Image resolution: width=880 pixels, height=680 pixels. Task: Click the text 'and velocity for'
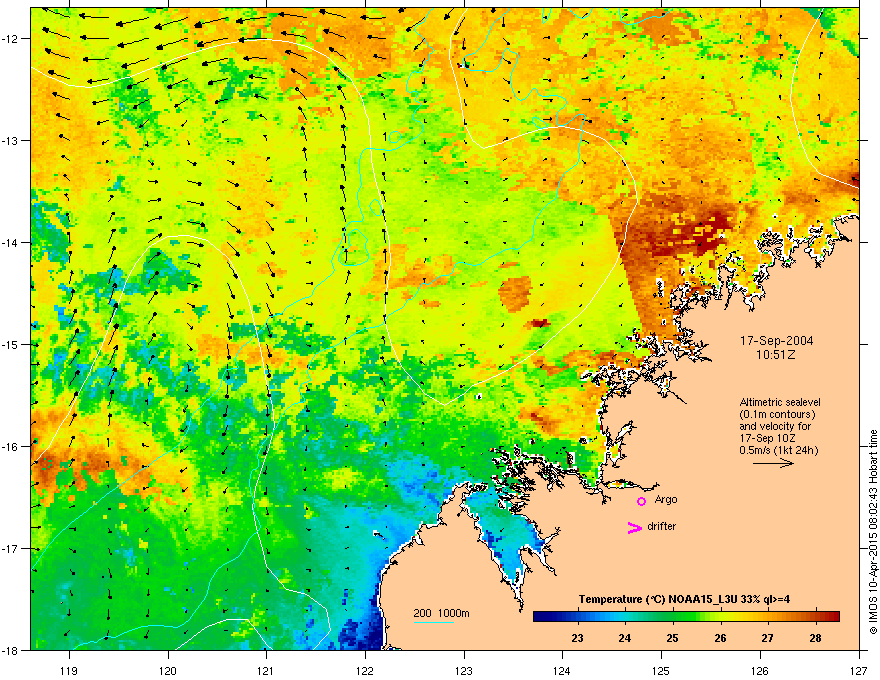tap(775, 426)
